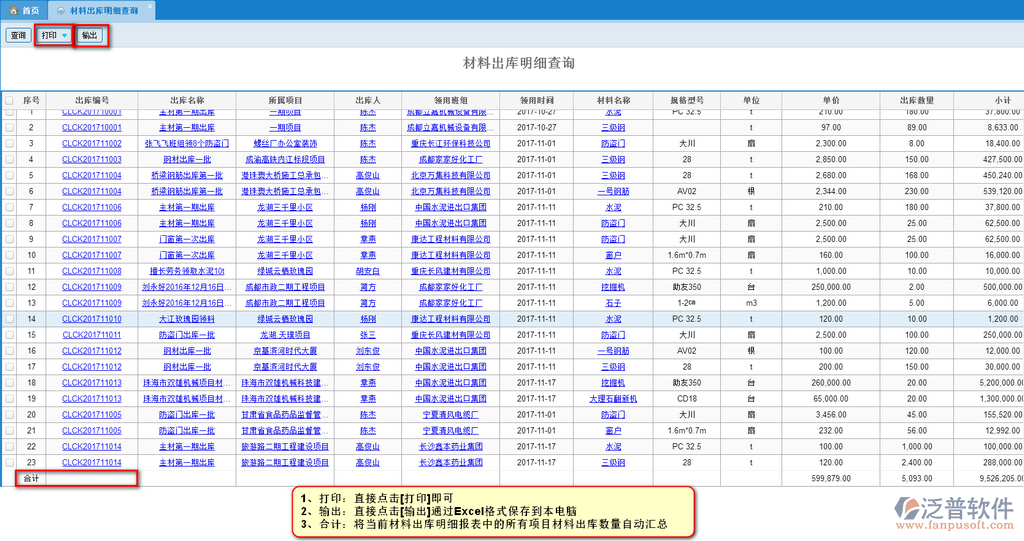The width and height of the screenshot is (1024, 541).
Task: Toggle the select-all checkbox in table header
Action: tap(9, 101)
